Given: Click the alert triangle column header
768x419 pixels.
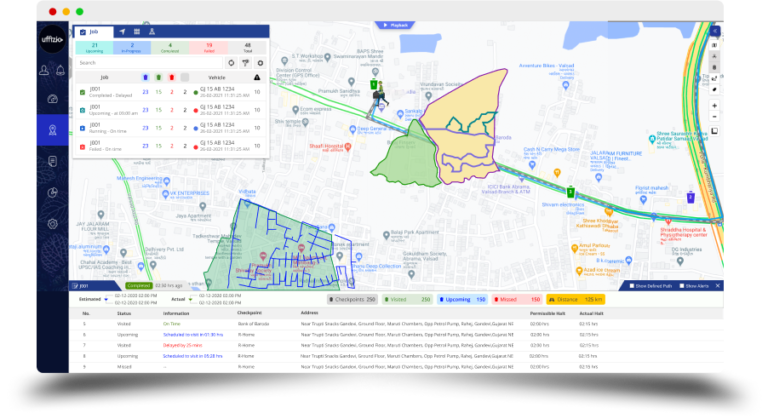Looking at the screenshot, I should (x=257, y=77).
